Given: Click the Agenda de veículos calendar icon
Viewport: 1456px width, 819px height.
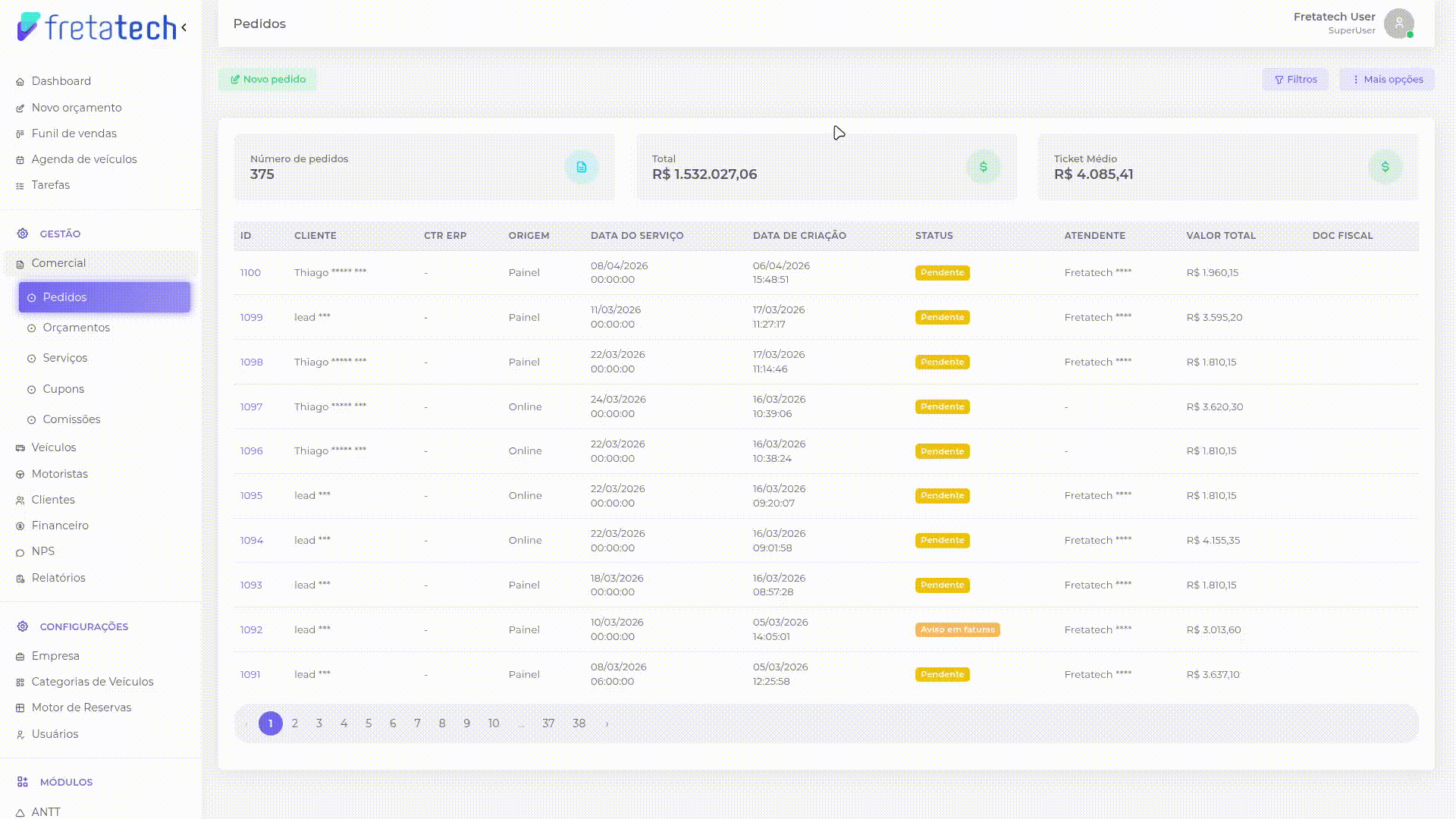Looking at the screenshot, I should [20, 160].
